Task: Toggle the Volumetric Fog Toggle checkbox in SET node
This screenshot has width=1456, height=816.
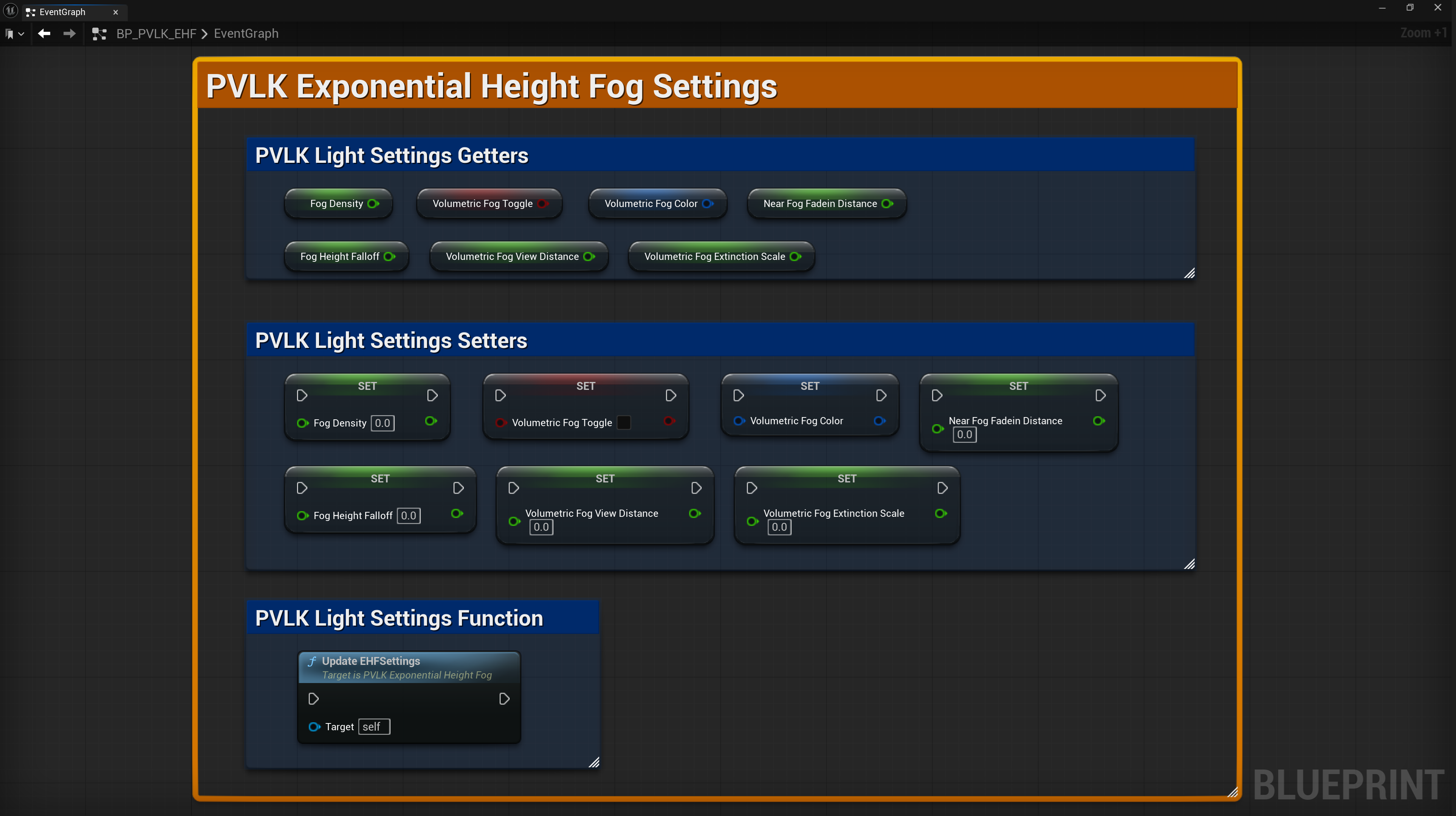Action: [x=623, y=423]
